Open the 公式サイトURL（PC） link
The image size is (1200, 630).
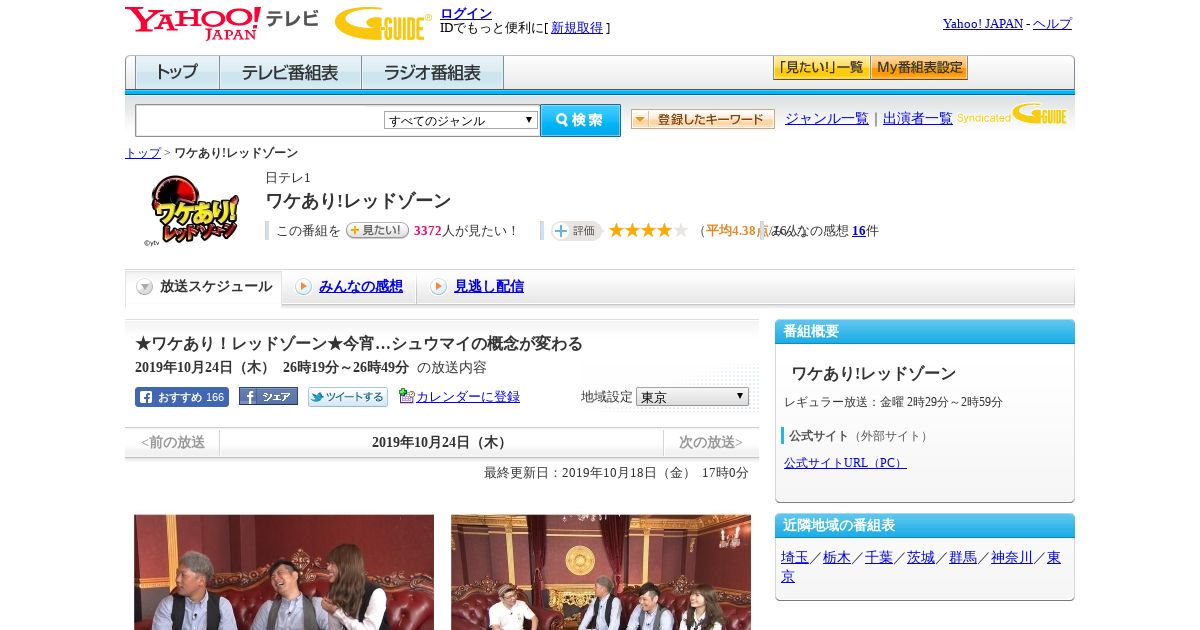(845, 463)
